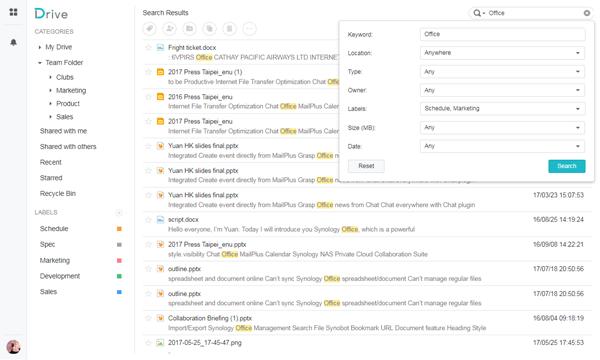
Task: Open Shared with me category
Action: [x=63, y=131]
